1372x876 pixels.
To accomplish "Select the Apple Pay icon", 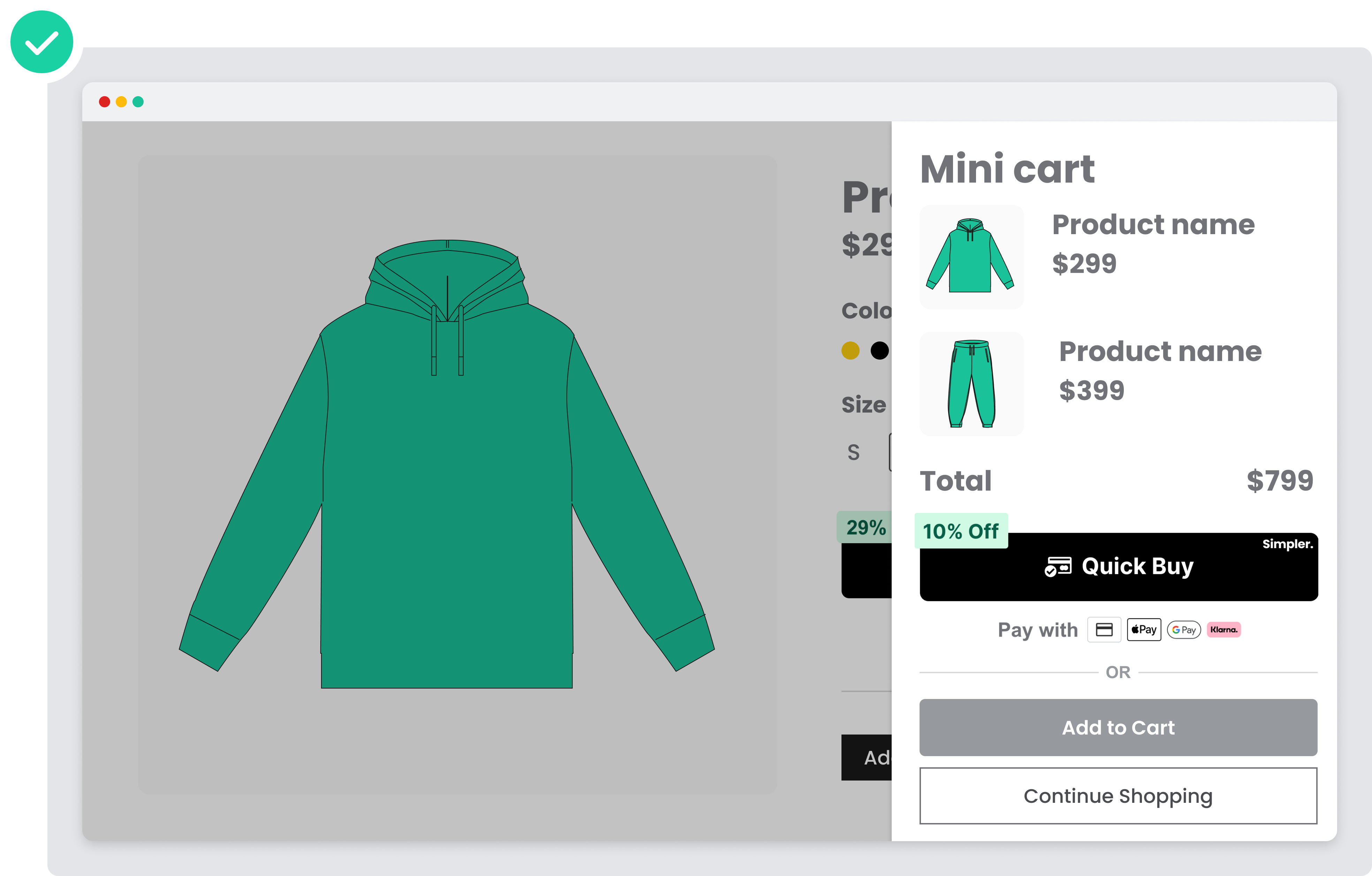I will pos(1144,629).
